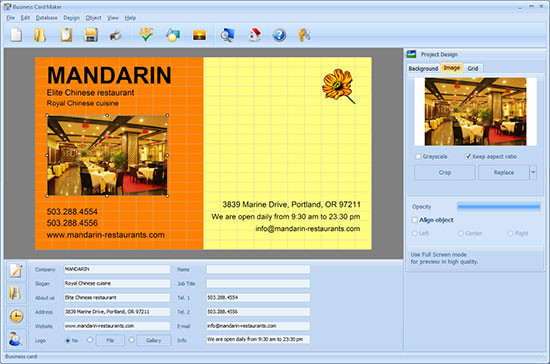The width and height of the screenshot is (550, 364).
Task: Click the person search icon in lower sidebar
Action: pyautogui.click(x=16, y=339)
